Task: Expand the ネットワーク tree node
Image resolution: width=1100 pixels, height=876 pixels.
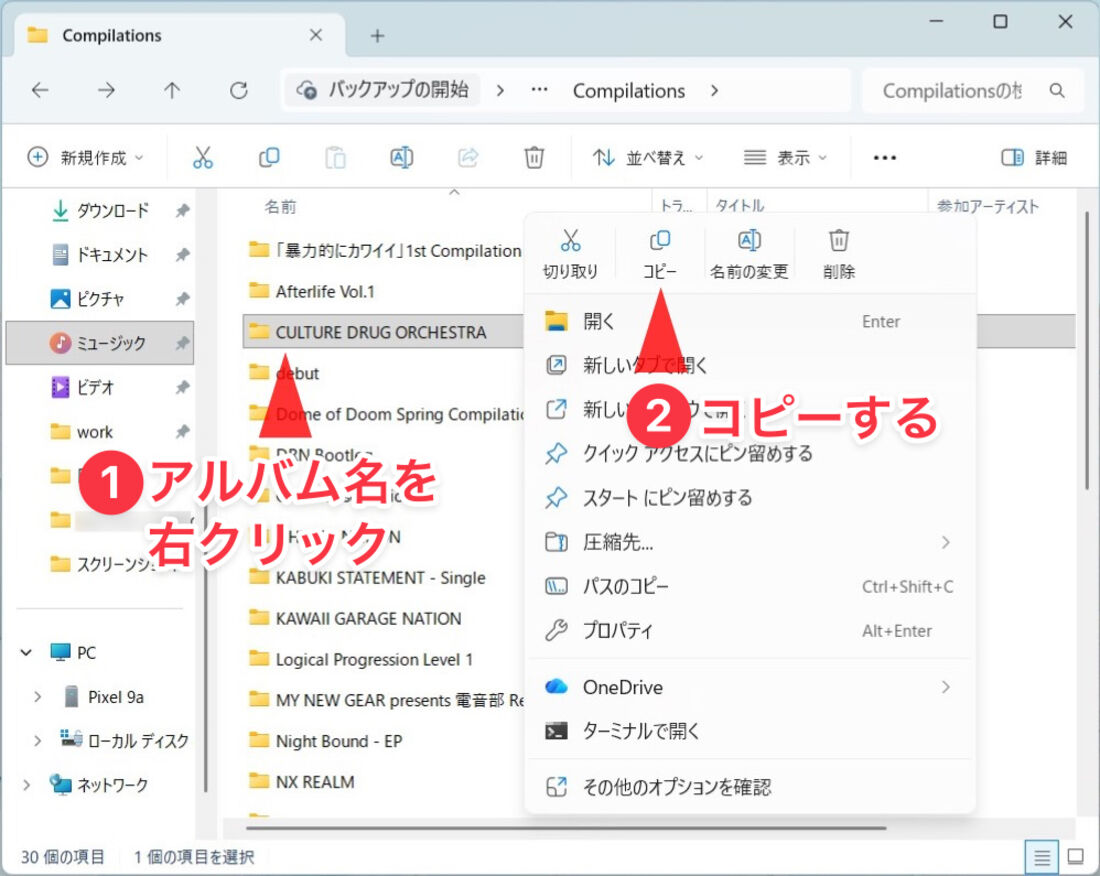Action: [x=26, y=785]
